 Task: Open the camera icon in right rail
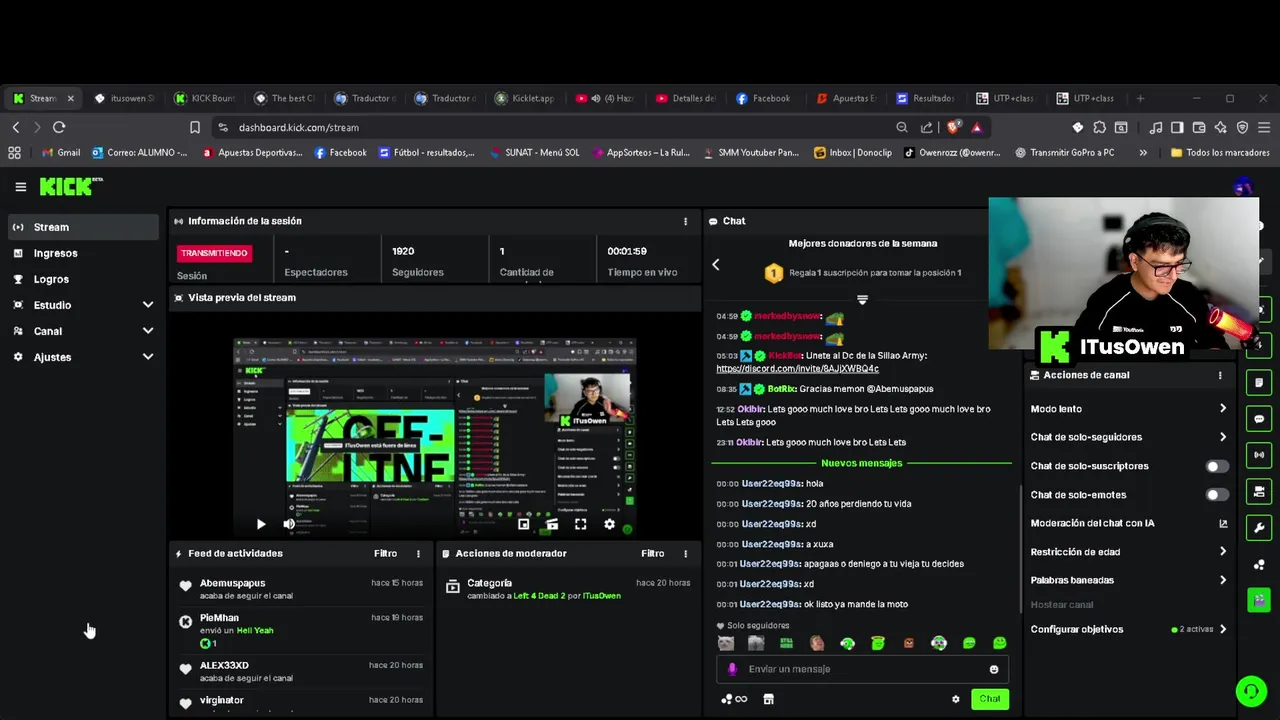1259,491
